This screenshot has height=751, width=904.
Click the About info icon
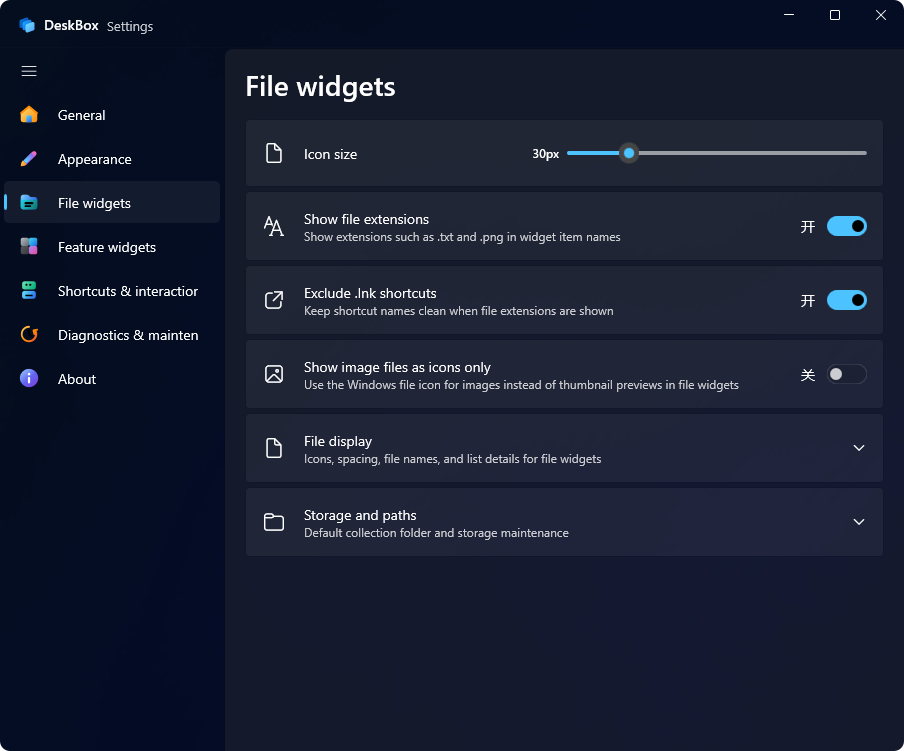click(x=29, y=378)
